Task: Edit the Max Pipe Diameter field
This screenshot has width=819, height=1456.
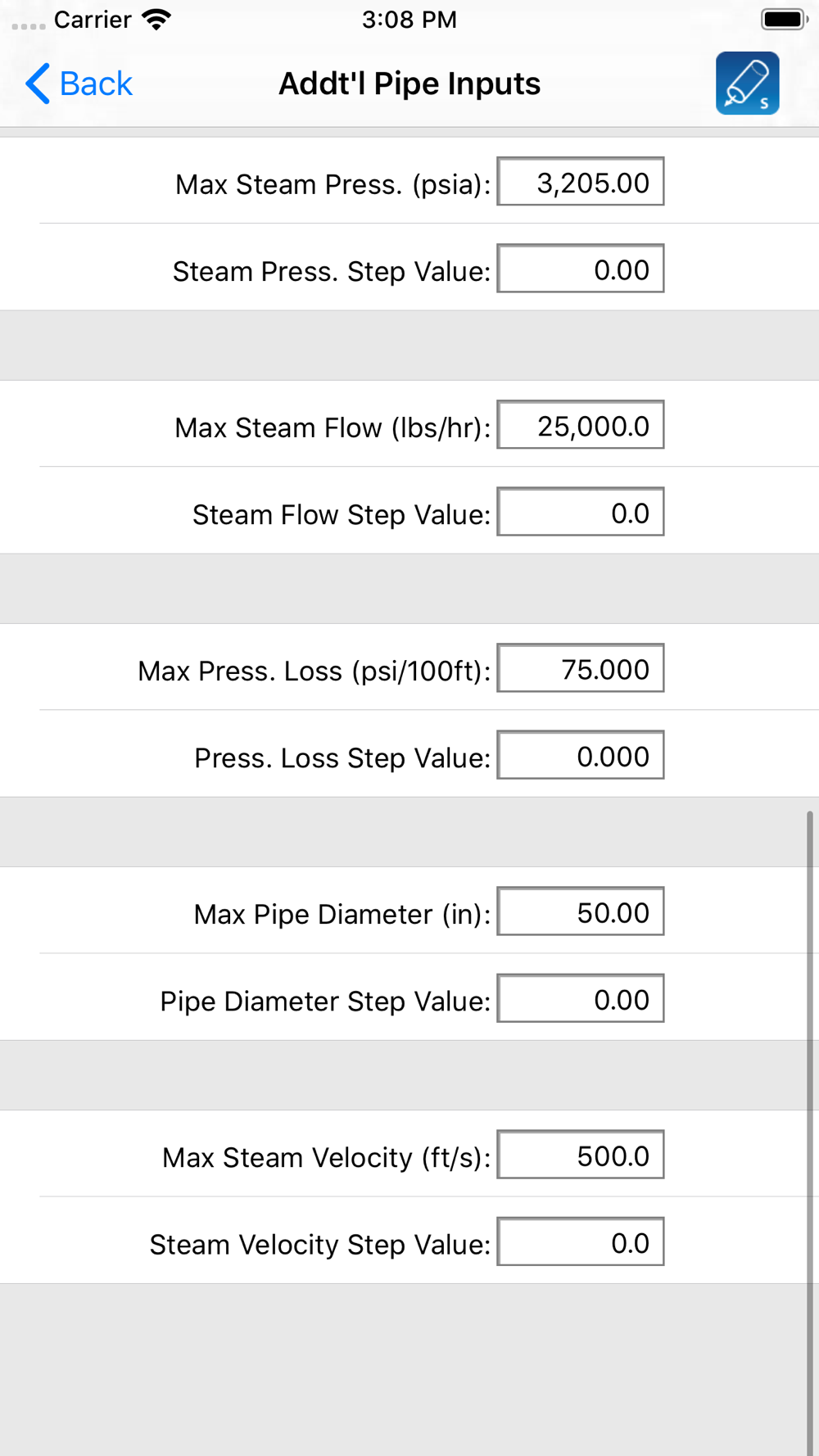Action: click(x=581, y=911)
